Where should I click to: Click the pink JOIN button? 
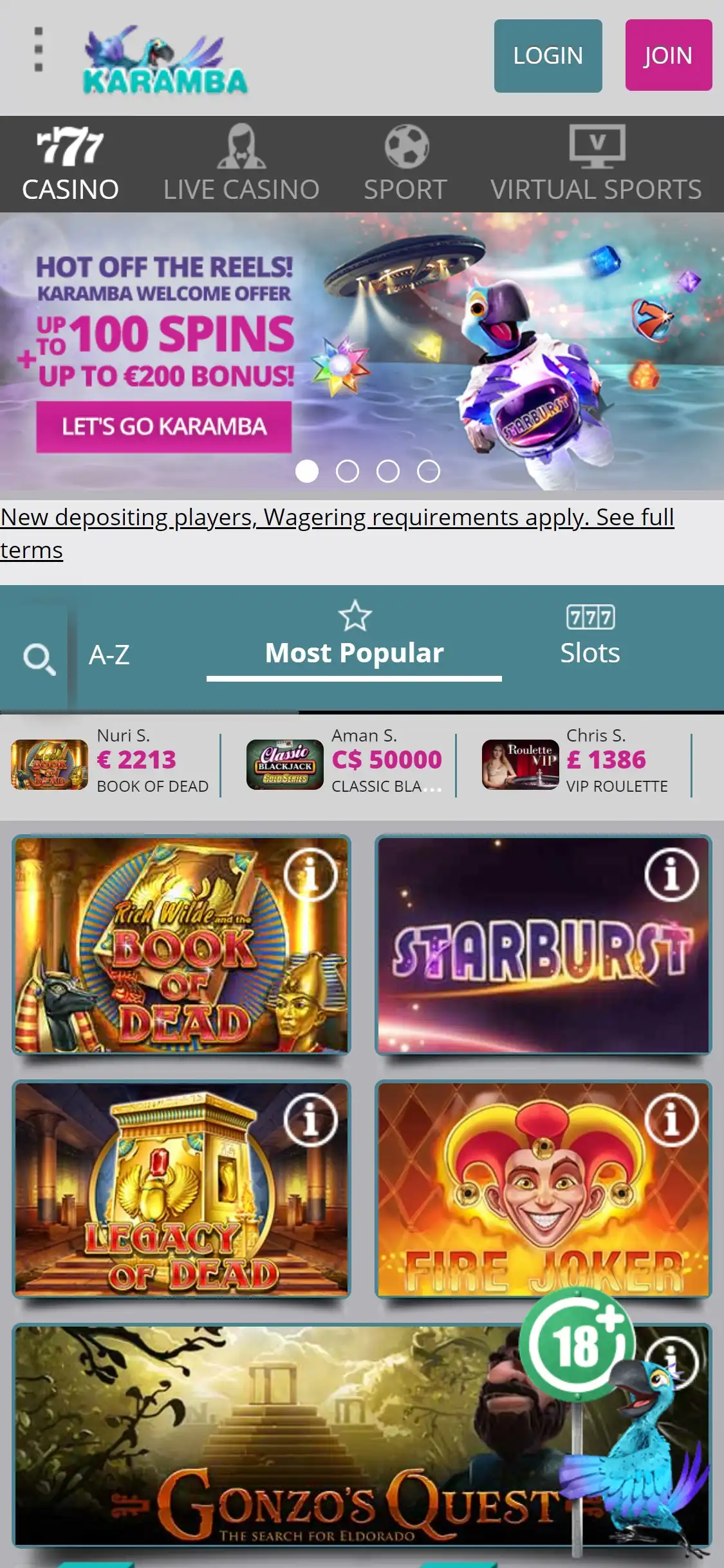[669, 55]
